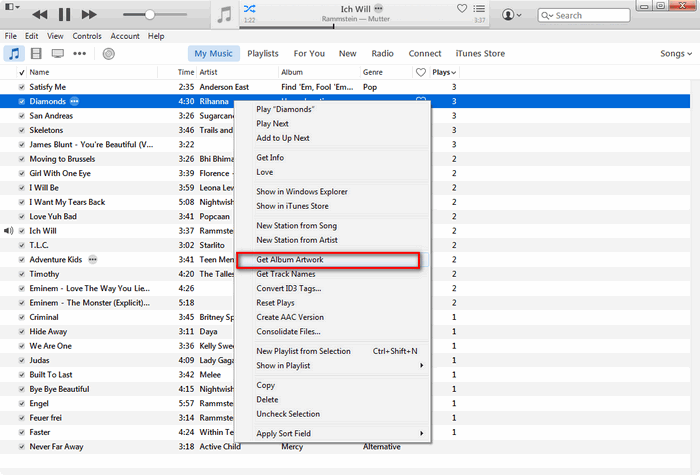Uncheck the Never Far Away song
This screenshot has height=475, width=700.
[x=21, y=447]
